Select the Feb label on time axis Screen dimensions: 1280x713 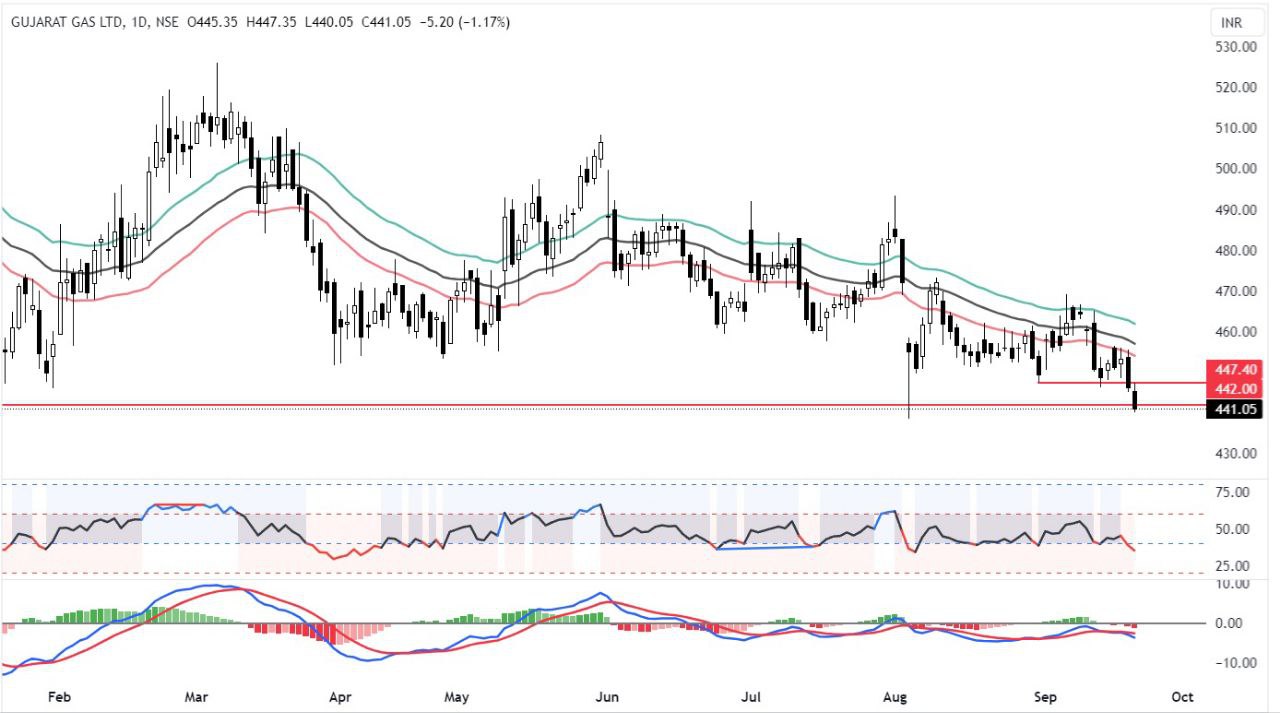pyautogui.click(x=59, y=696)
